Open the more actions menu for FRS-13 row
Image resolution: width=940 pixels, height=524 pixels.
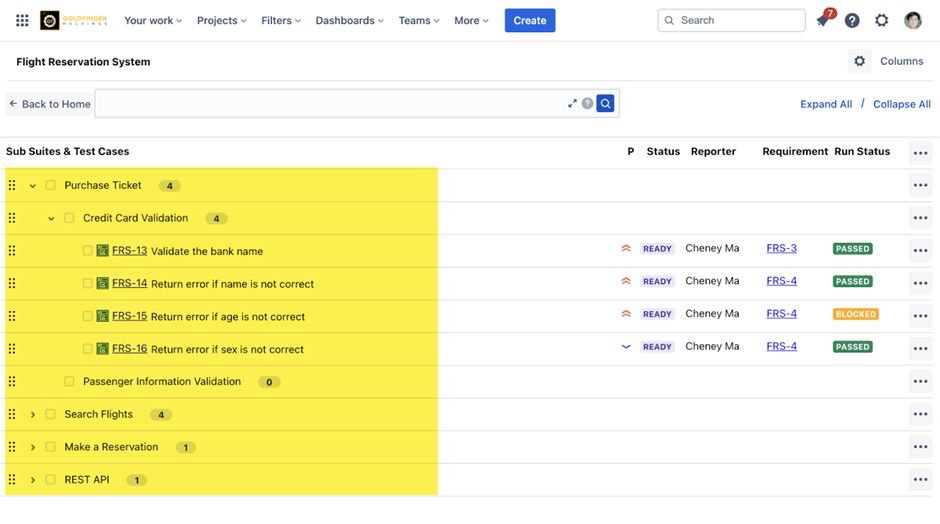click(920, 251)
